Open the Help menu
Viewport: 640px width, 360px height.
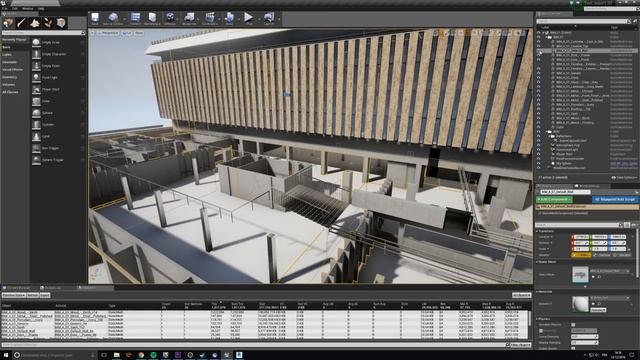[41, 8]
